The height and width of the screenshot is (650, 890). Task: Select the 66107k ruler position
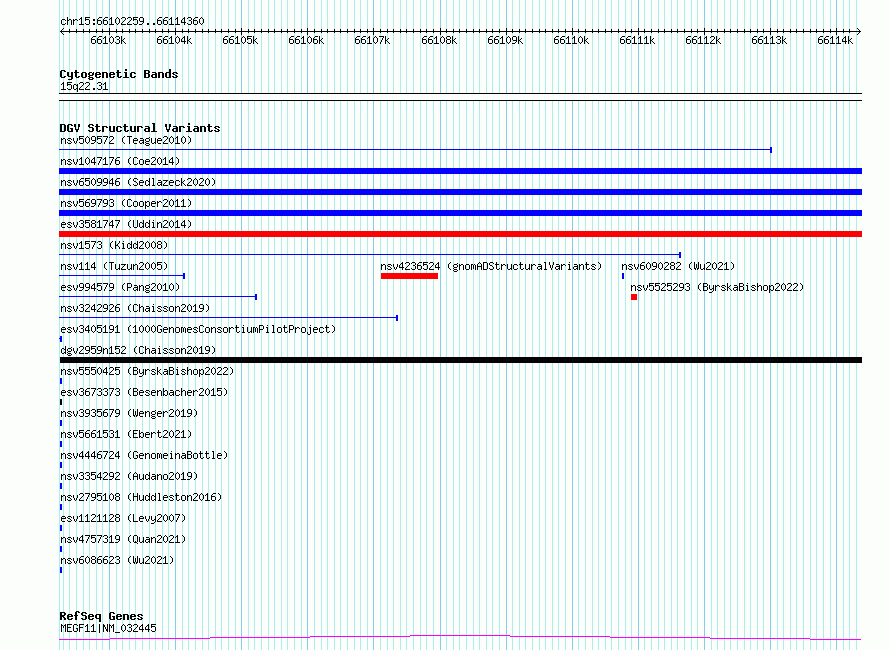[x=372, y=40]
